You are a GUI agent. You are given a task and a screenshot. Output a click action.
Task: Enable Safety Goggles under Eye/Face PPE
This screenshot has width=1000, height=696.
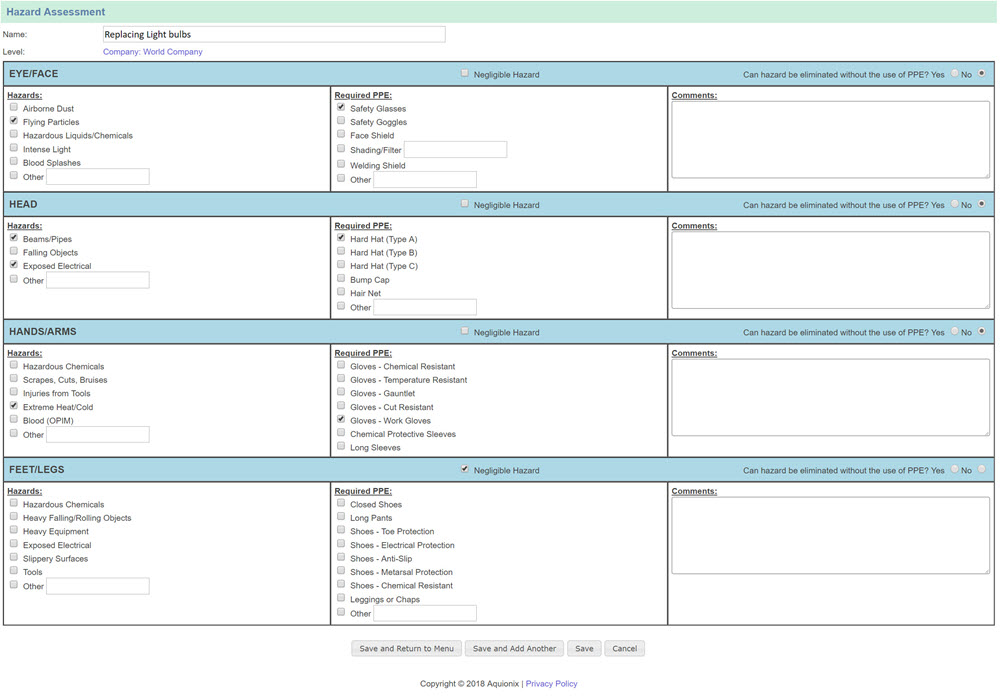point(341,121)
